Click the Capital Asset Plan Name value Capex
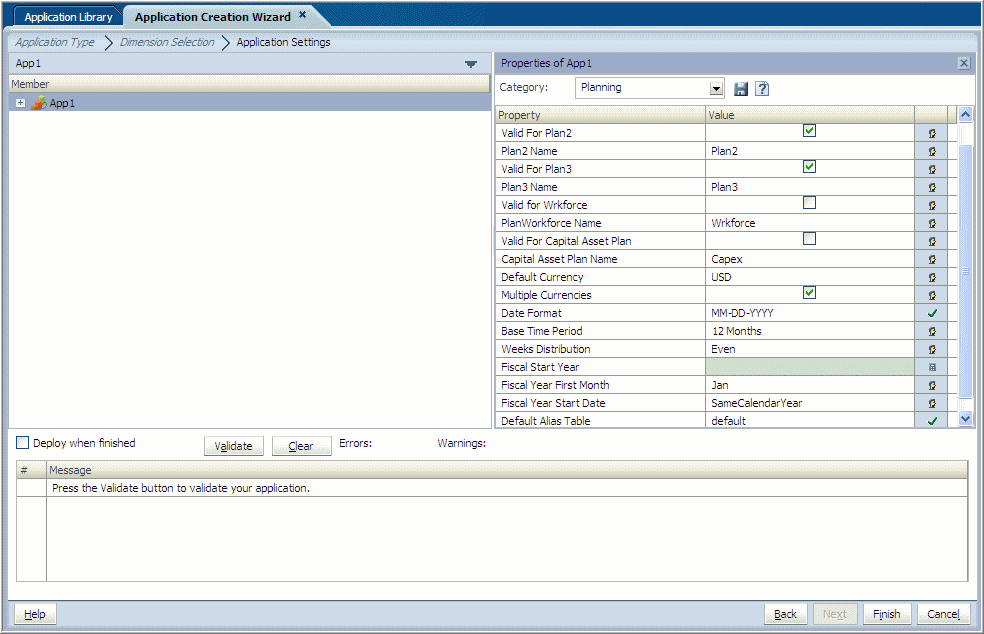This screenshot has width=984, height=634. click(810, 259)
